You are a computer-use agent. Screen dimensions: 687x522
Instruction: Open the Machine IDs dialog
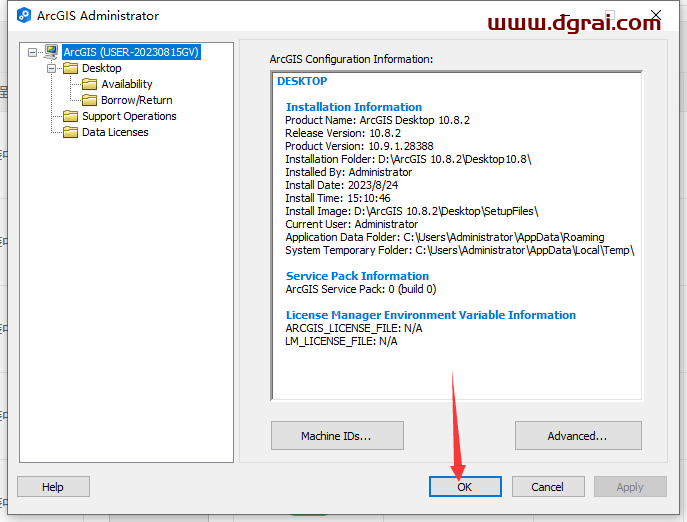click(337, 436)
